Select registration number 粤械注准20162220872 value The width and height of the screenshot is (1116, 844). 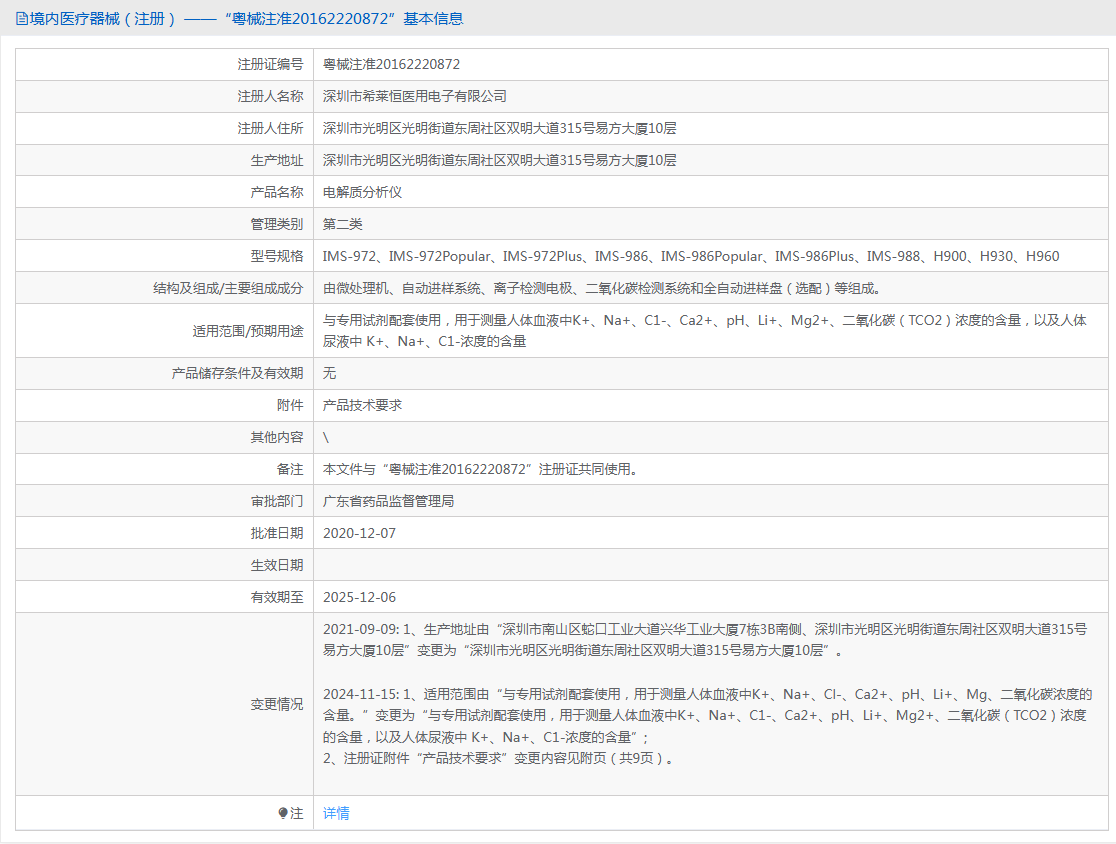click(x=391, y=64)
